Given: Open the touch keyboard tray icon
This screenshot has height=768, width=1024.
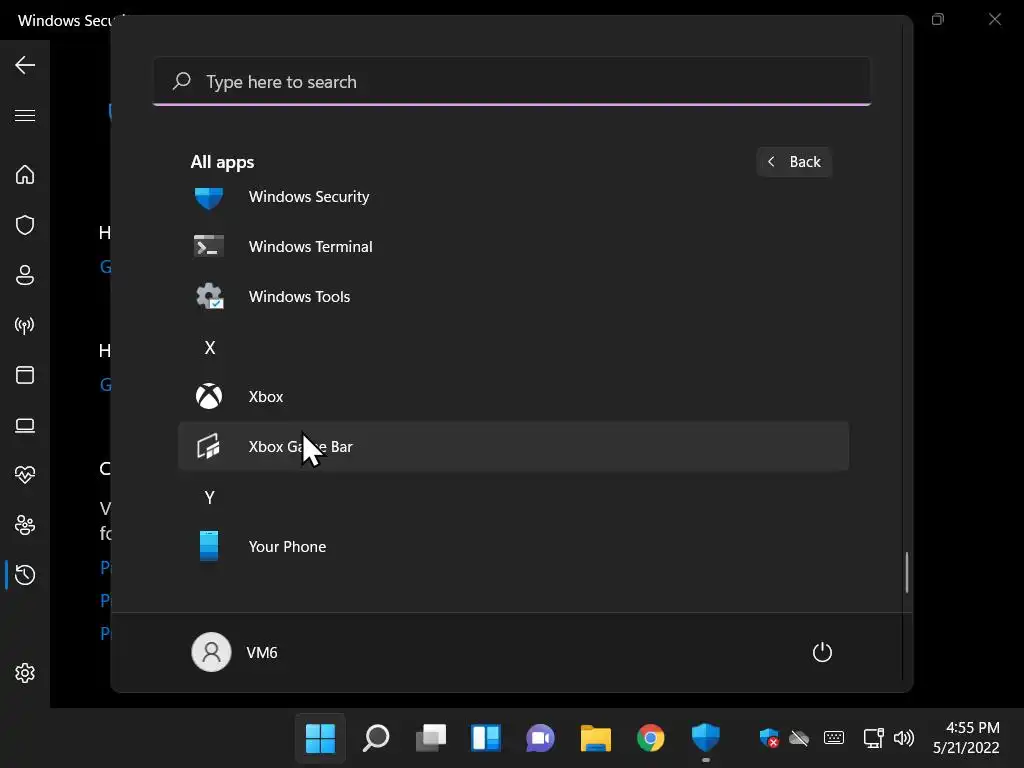Looking at the screenshot, I should [x=834, y=738].
